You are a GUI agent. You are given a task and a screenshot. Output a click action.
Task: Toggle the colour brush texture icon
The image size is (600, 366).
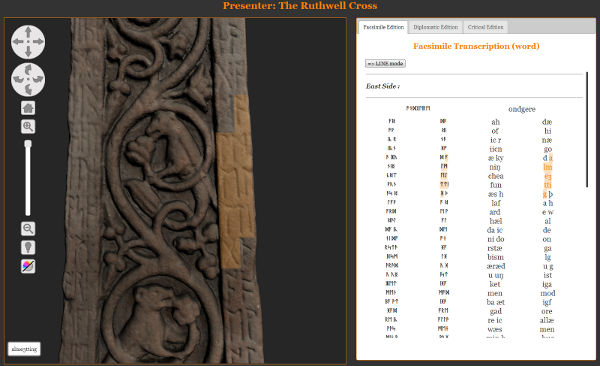28,266
